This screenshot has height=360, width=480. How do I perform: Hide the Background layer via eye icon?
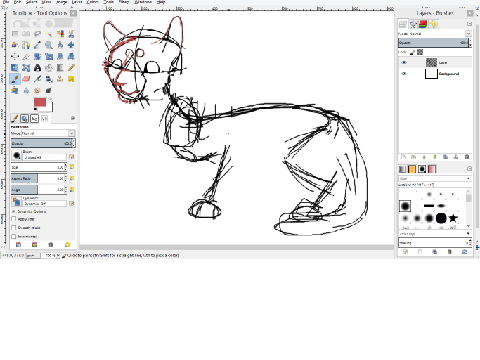pyautogui.click(x=404, y=73)
